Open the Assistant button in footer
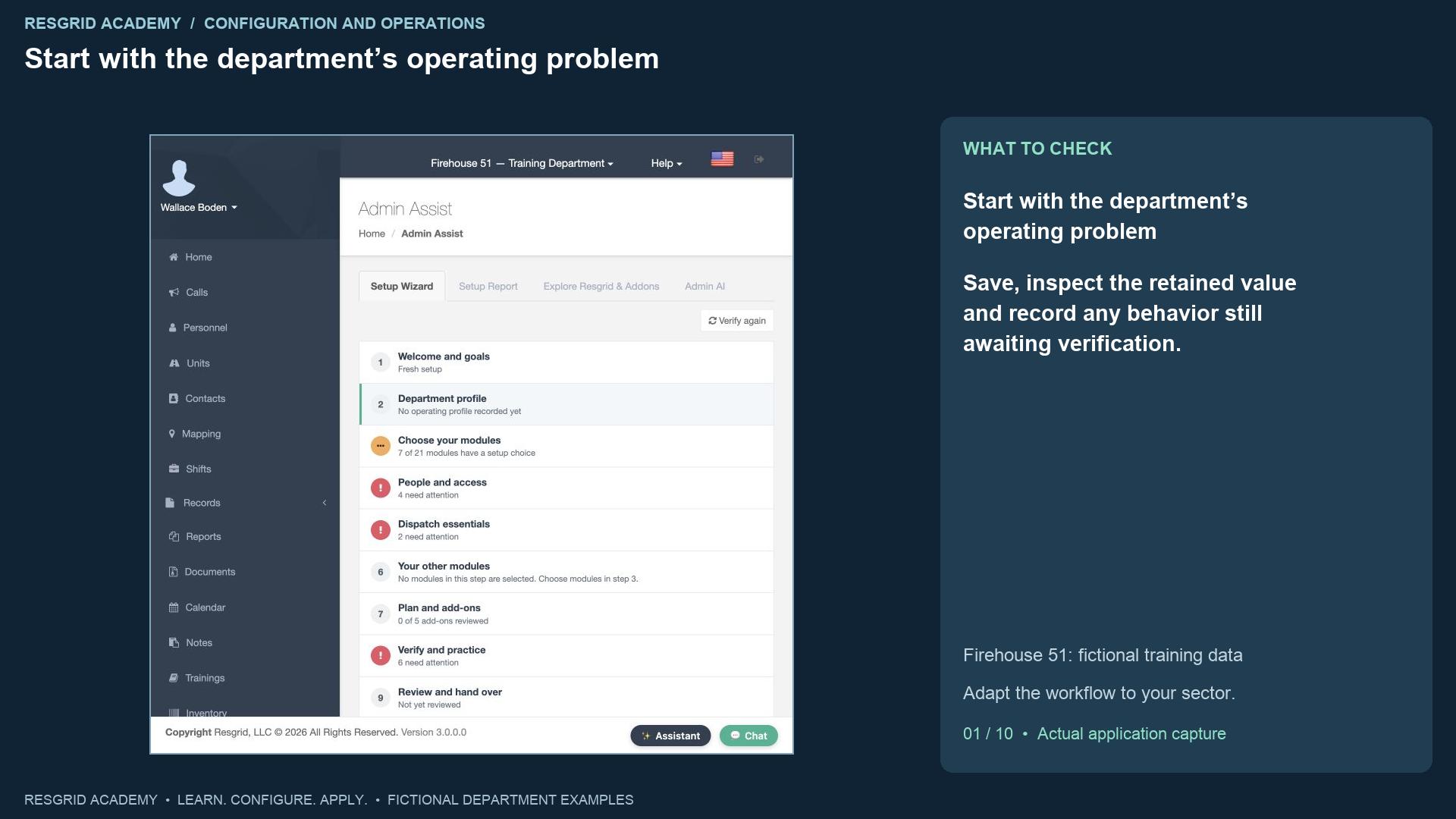Image resolution: width=1456 pixels, height=819 pixels. [x=670, y=736]
